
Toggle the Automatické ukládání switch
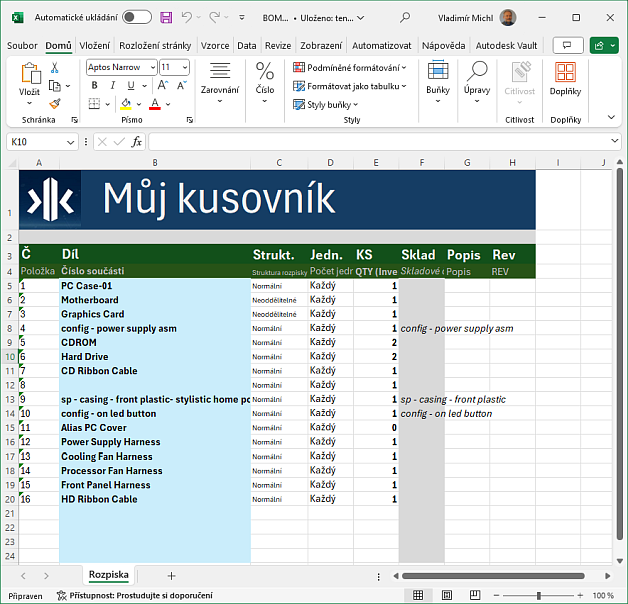click(x=136, y=18)
